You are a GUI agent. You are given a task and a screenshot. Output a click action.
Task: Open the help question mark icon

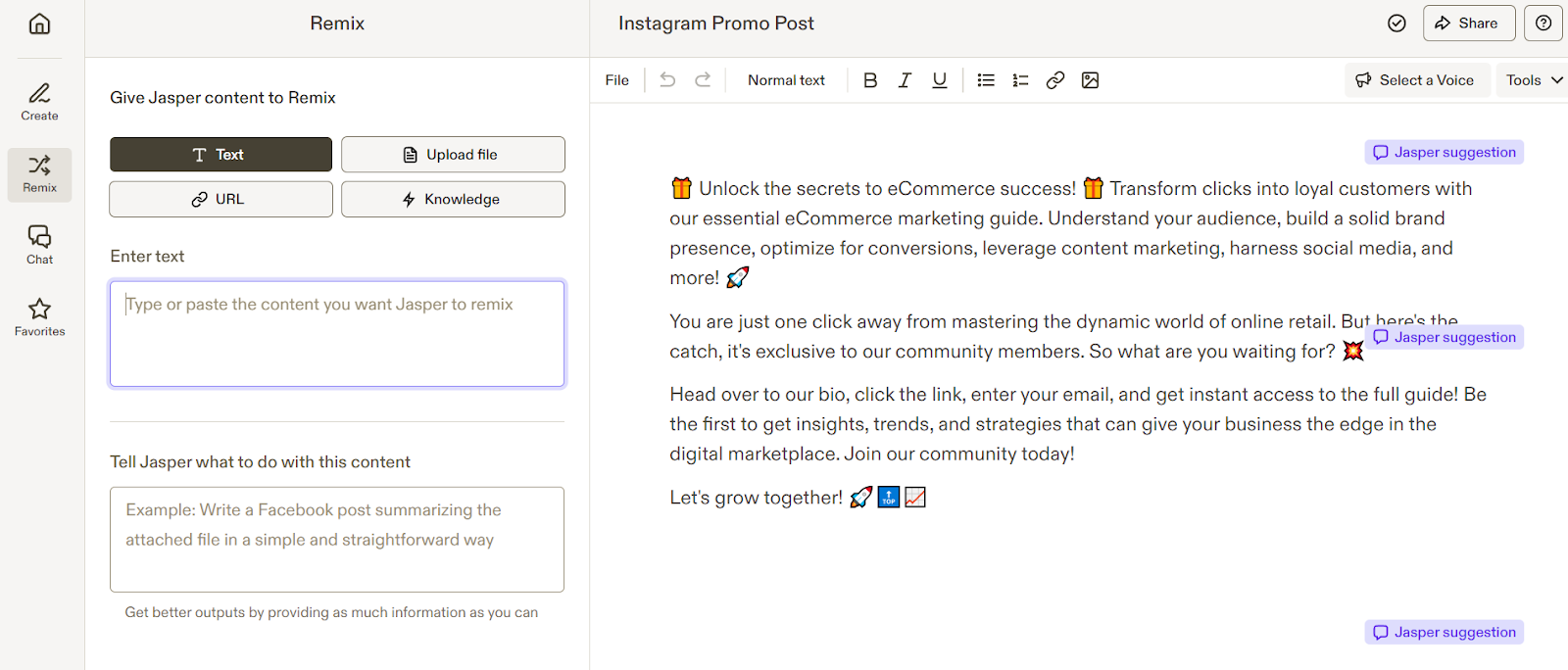tap(1543, 24)
